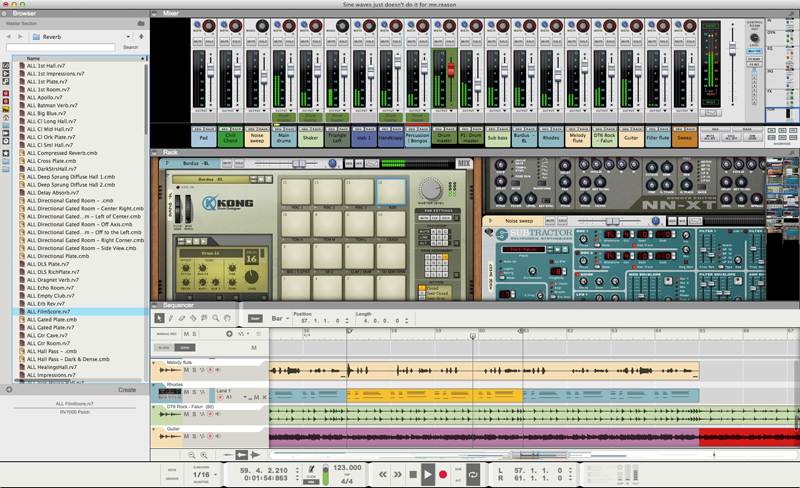Mute the Pad mixer channel
This screenshot has width=800, height=488.
click(x=196, y=41)
